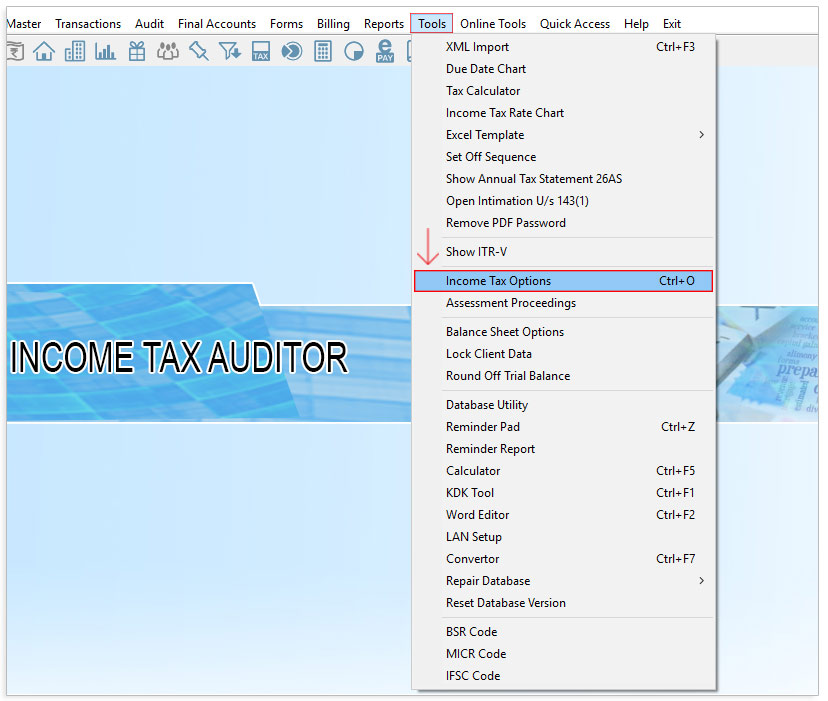
Task: Select Set Off Sequence
Action: point(563,157)
